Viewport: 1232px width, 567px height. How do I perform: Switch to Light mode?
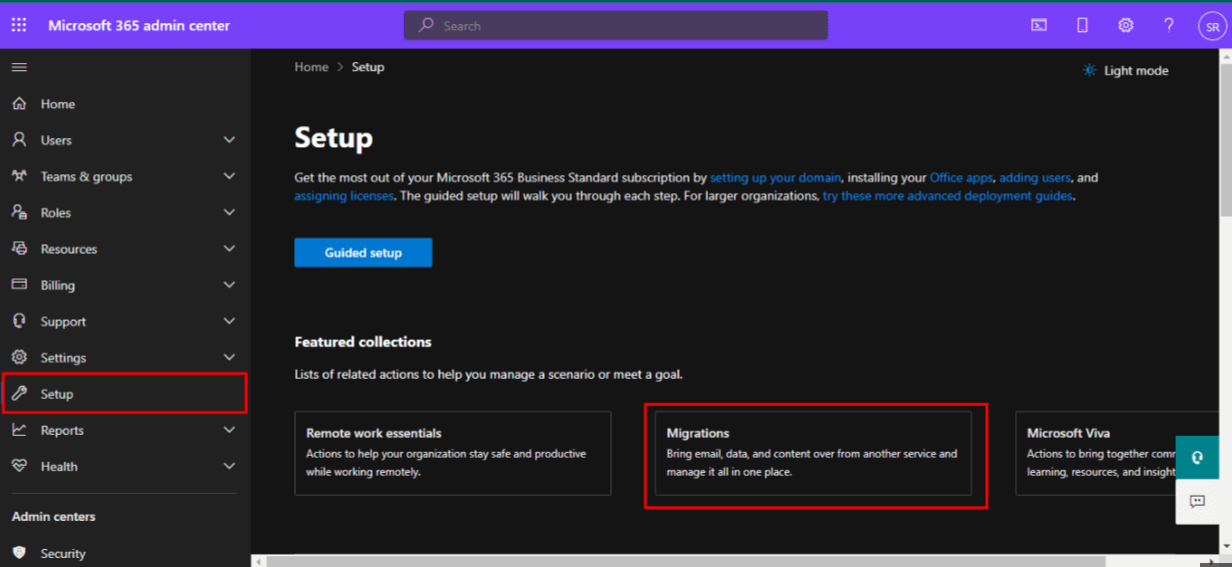coord(1125,71)
